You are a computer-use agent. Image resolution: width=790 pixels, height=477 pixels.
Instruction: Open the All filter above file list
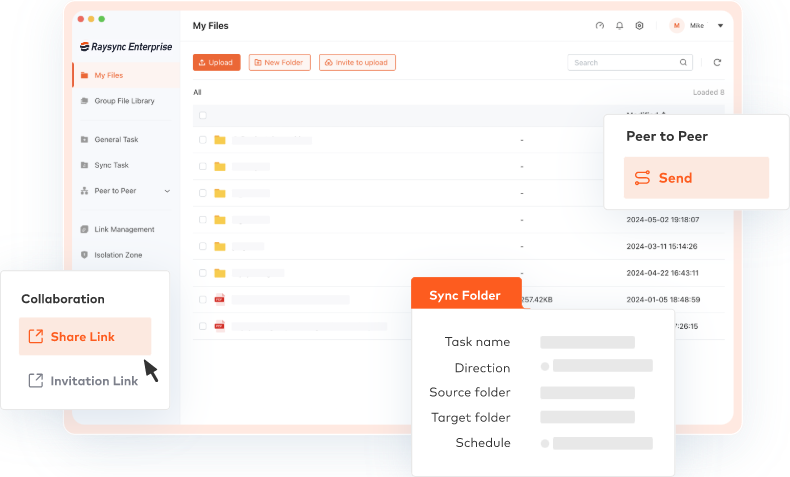tap(197, 92)
